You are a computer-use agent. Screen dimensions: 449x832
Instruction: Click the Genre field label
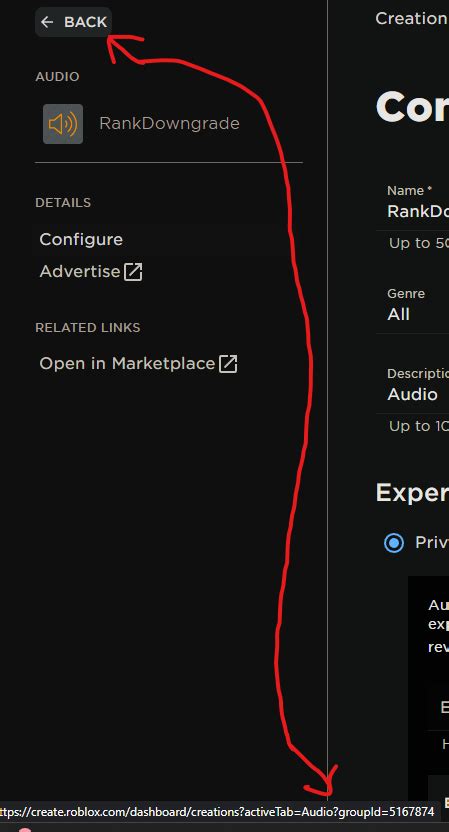tap(406, 293)
